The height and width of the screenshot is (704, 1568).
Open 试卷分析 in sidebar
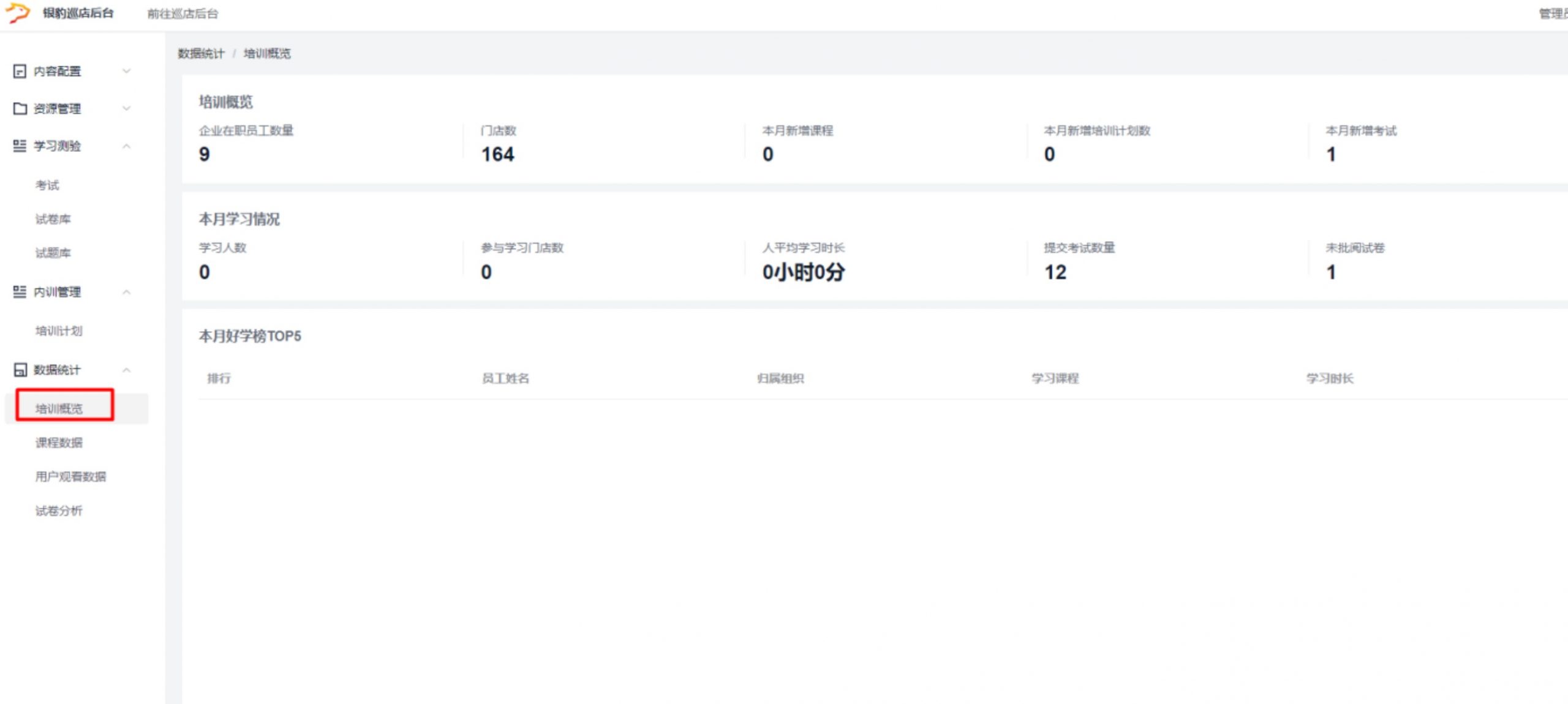(x=58, y=511)
